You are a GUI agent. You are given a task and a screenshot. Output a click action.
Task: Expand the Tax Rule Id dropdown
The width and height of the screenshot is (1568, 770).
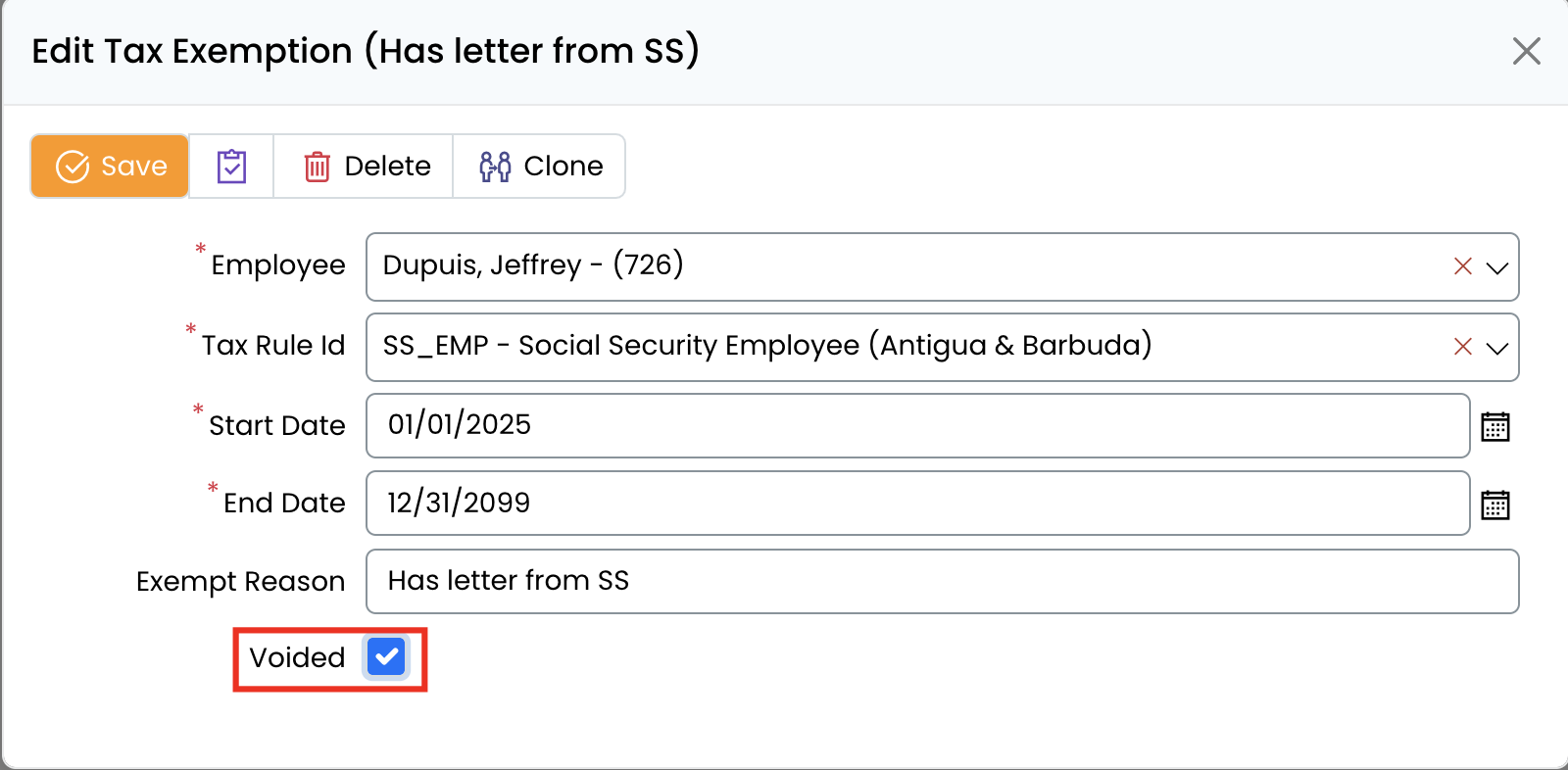pos(1496,348)
